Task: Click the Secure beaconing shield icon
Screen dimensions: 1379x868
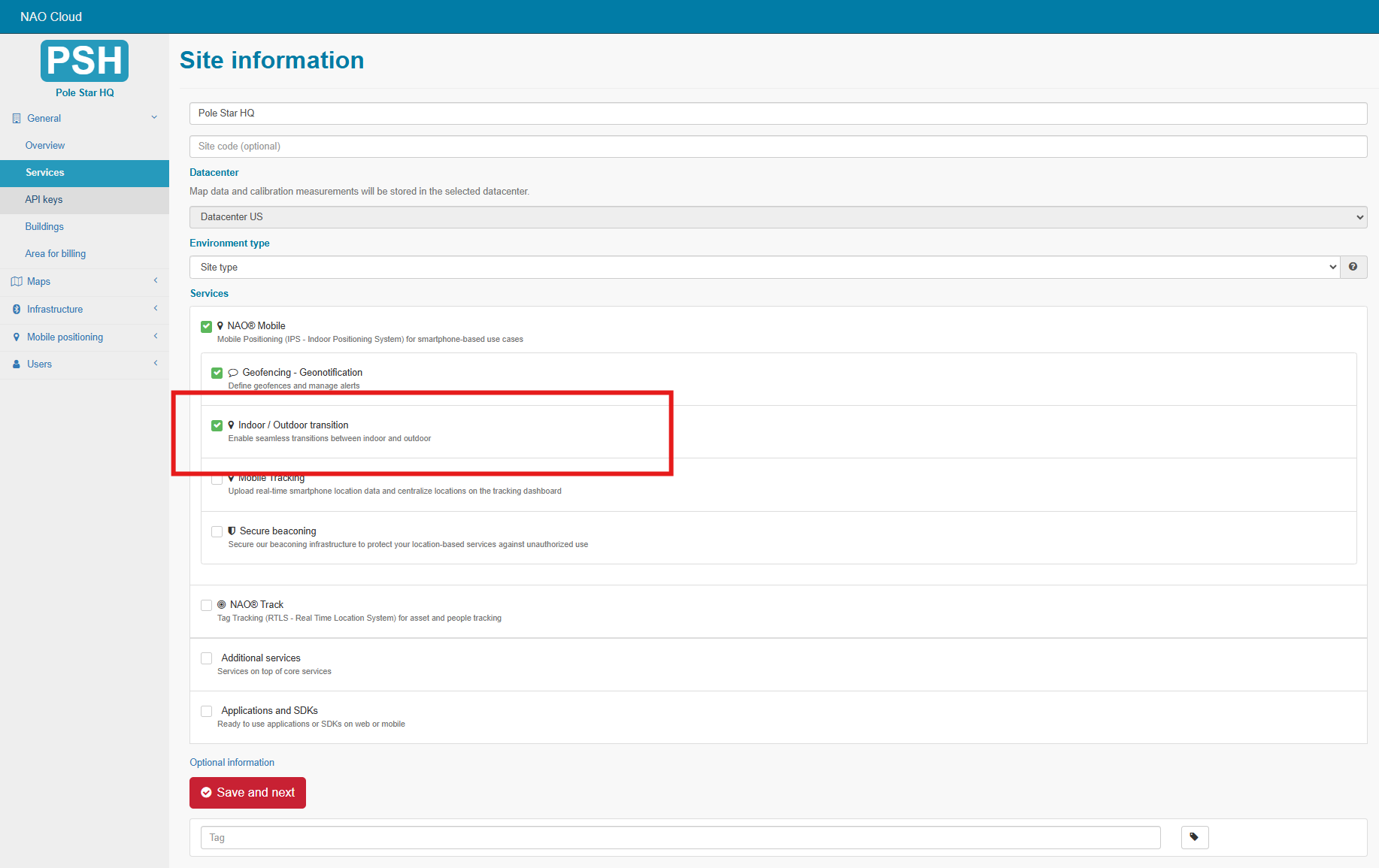Action: click(x=232, y=531)
